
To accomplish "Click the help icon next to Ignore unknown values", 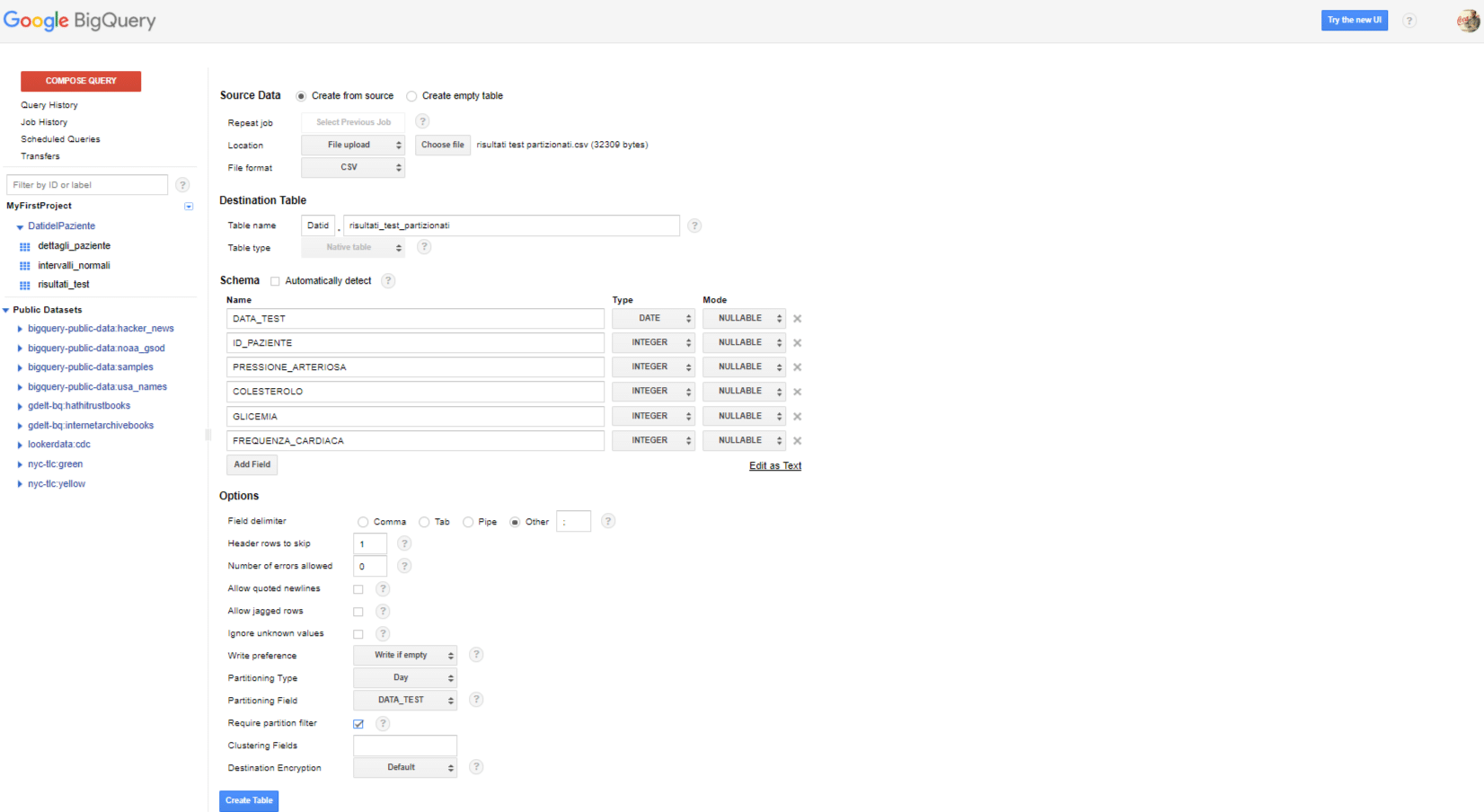I will (383, 634).
